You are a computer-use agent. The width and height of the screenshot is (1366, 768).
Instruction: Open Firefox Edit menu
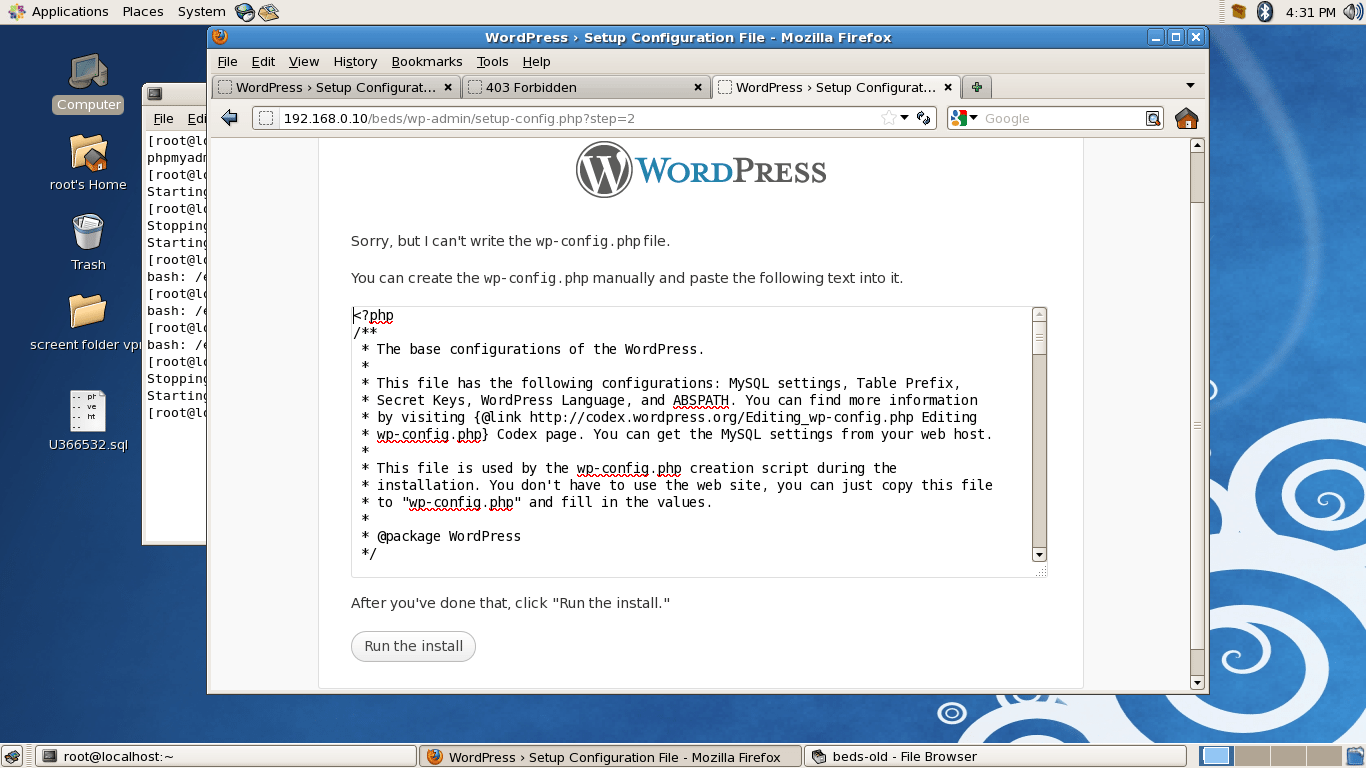tap(263, 61)
